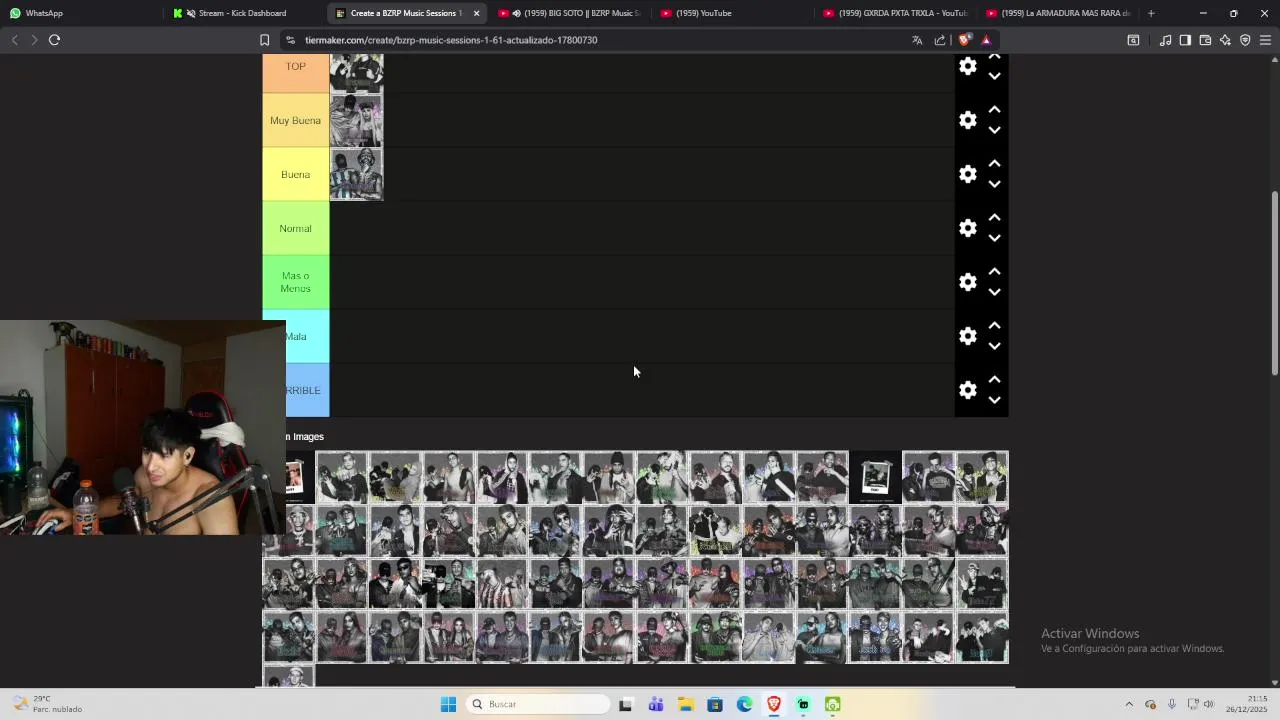Close the Create a BZRP Music Sessions tab
Viewport: 1280px width, 720px height.
[x=476, y=13]
